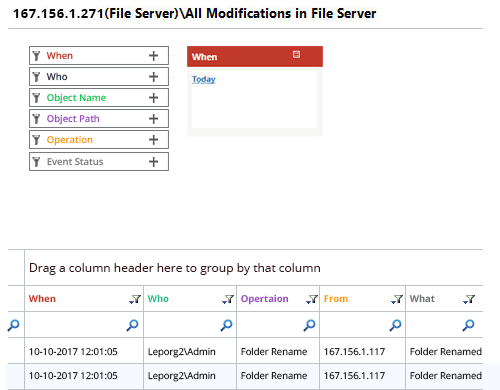Open filter dropdown on From column header
This screenshot has height=390, width=500.
pos(397,299)
